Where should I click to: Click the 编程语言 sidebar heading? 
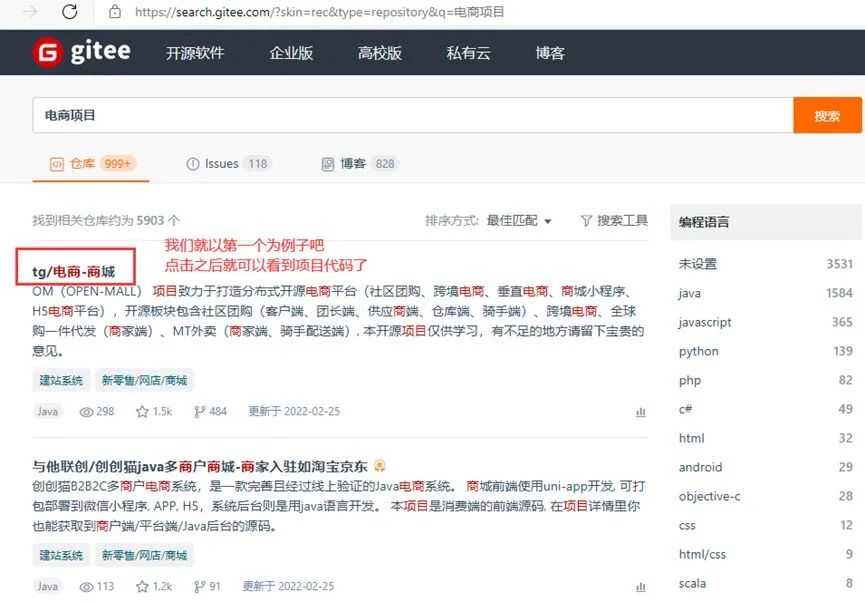(x=704, y=222)
